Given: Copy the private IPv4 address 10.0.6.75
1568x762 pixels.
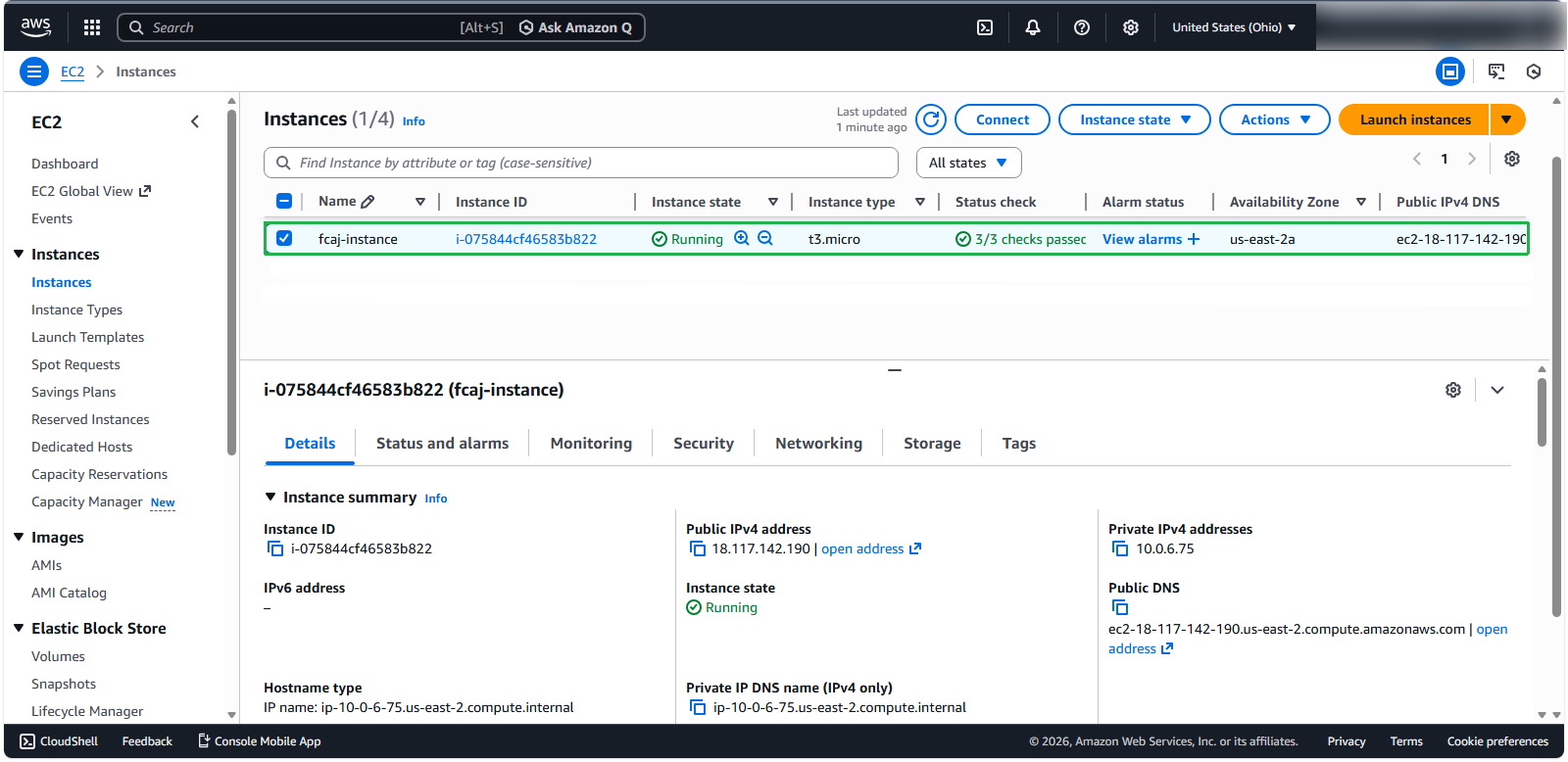Looking at the screenshot, I should coord(1120,548).
